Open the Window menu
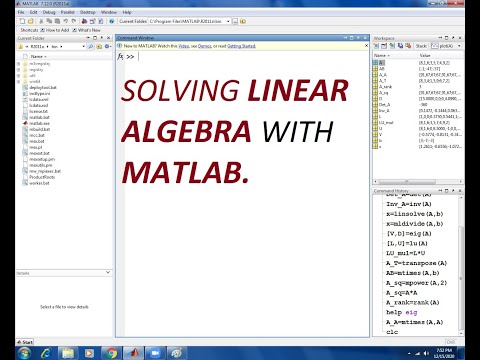 click(109, 12)
